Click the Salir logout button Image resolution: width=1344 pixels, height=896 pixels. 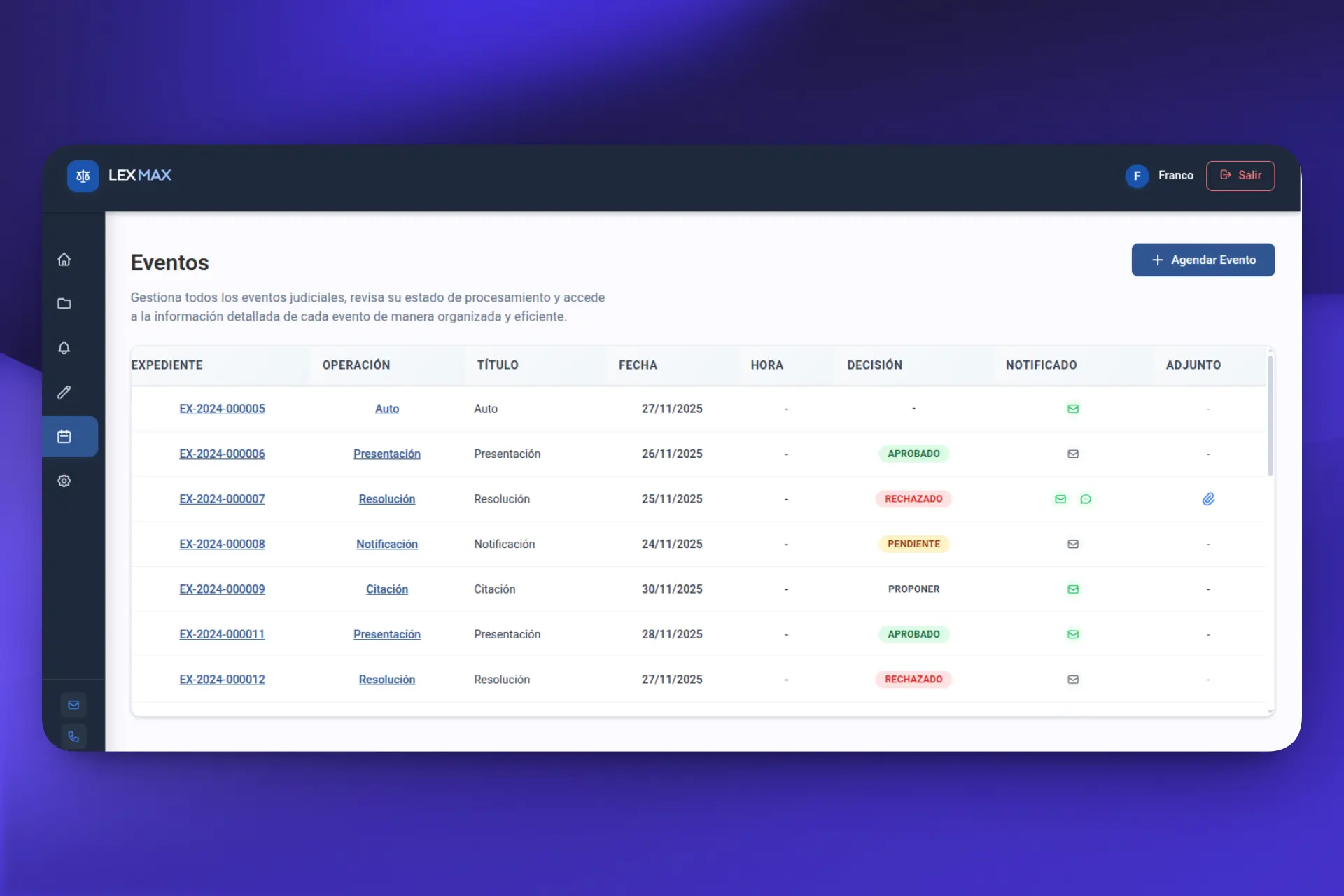(1240, 176)
